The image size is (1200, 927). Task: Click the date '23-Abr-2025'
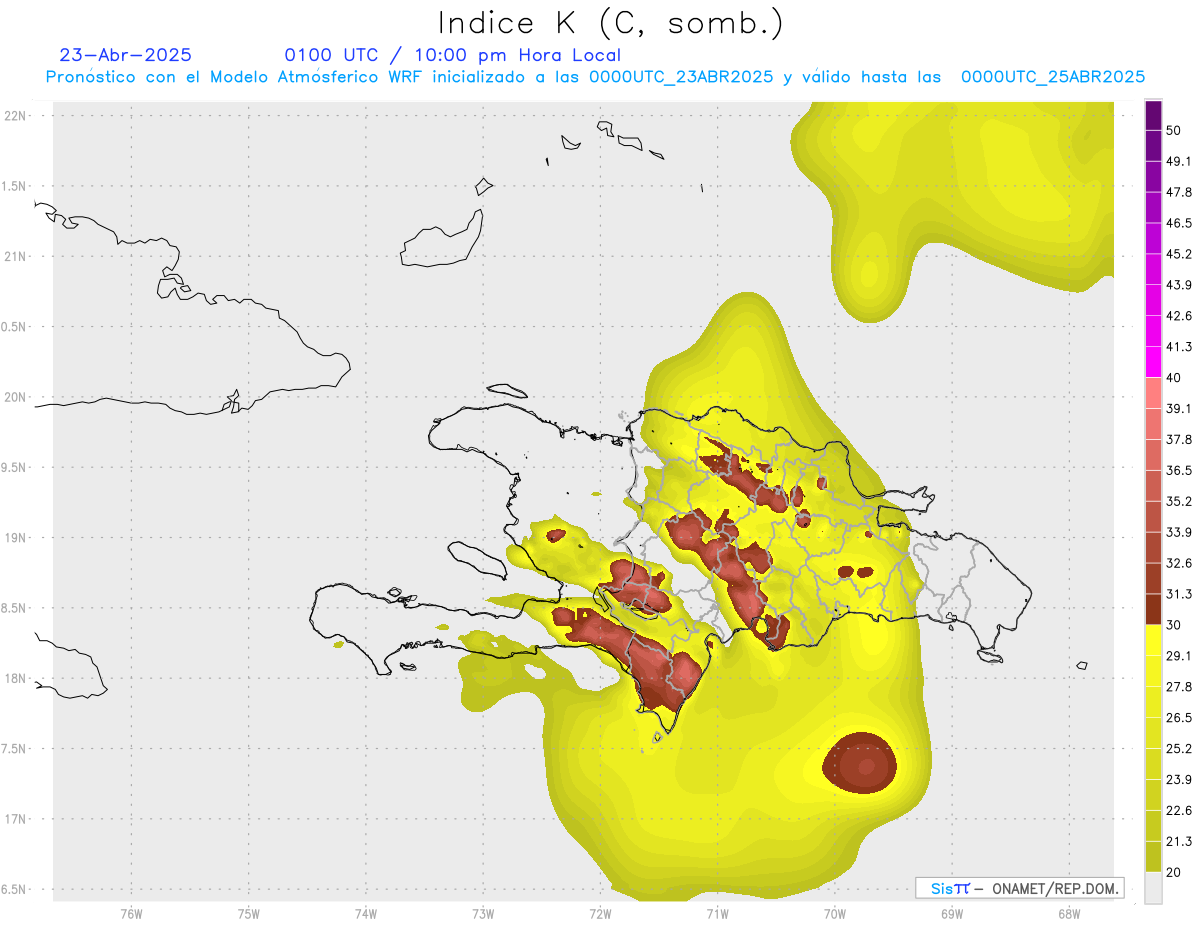[126, 55]
